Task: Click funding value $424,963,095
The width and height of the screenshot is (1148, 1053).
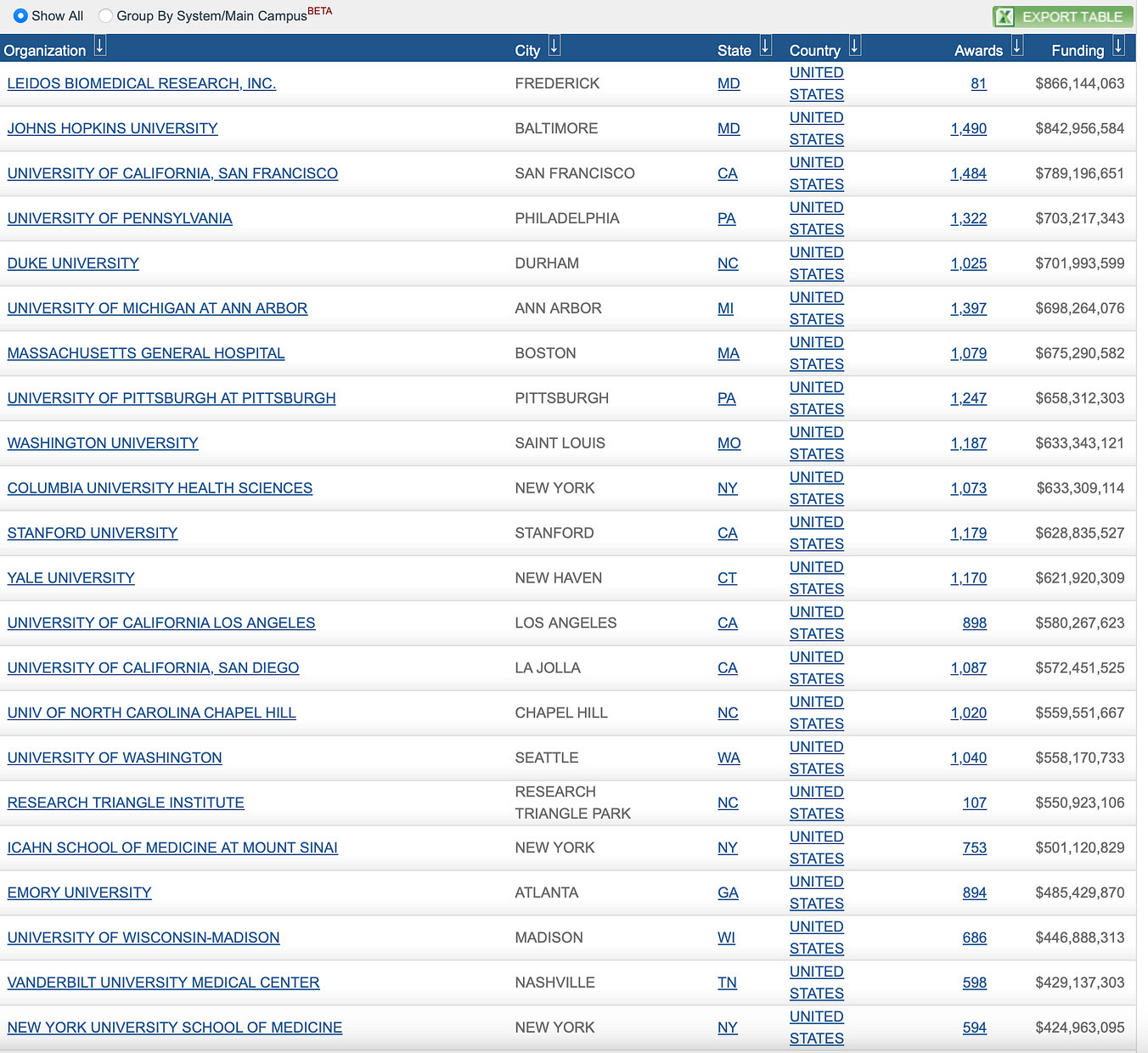Action: [1080, 1028]
